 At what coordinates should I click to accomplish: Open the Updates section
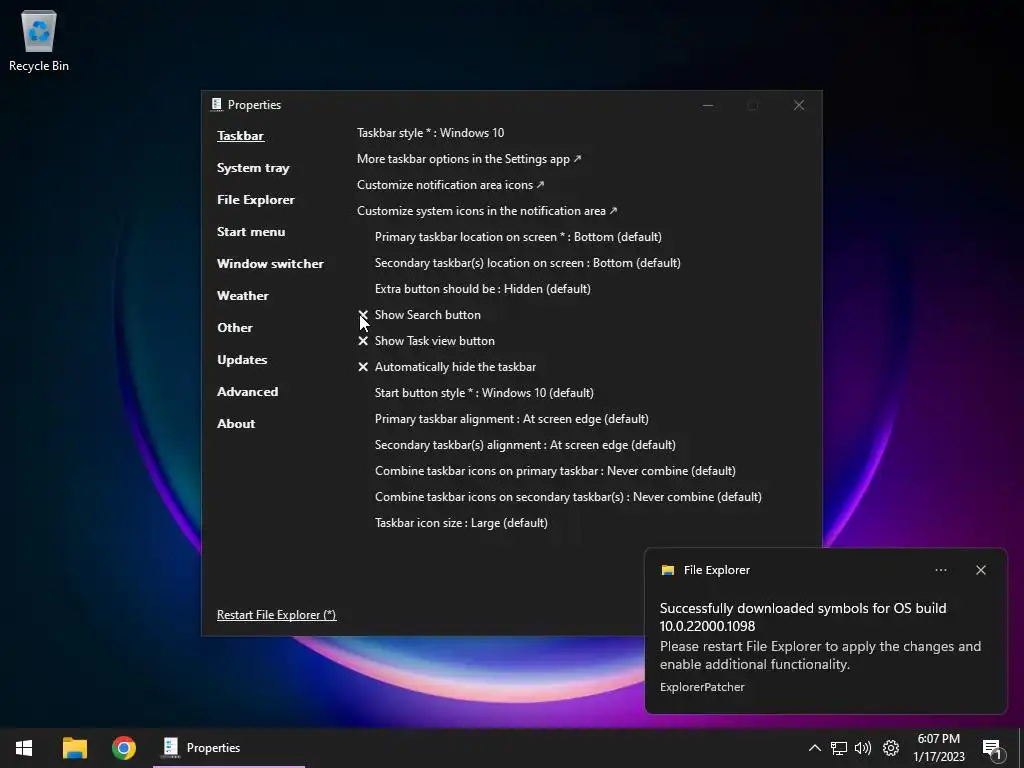click(242, 360)
